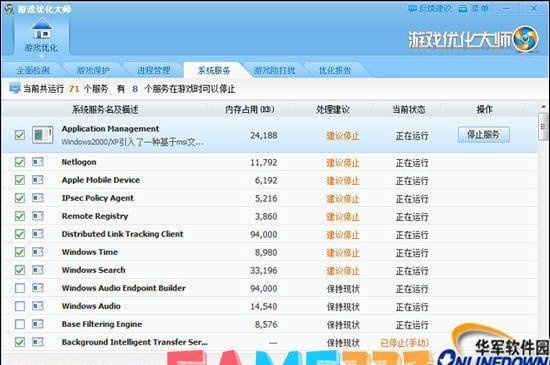Uncheck the Windows Search checkbox

20,270
